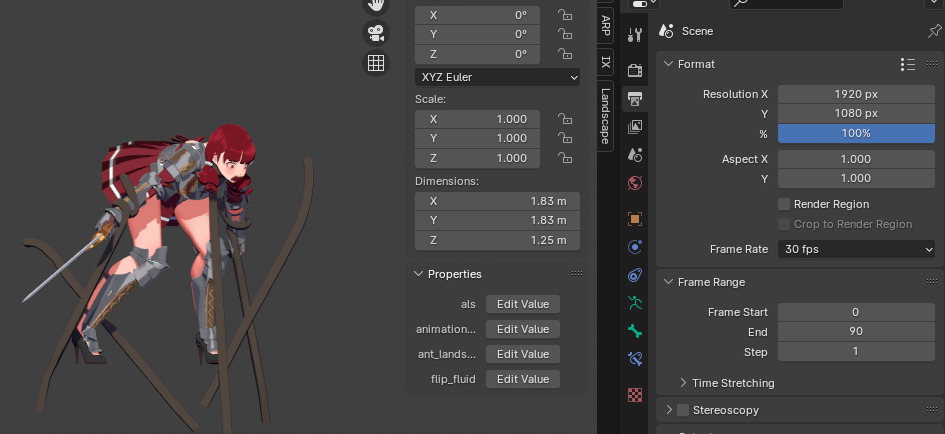The image size is (945, 434).
Task: Switch to orthographic view with grid icon
Action: pyautogui.click(x=375, y=63)
